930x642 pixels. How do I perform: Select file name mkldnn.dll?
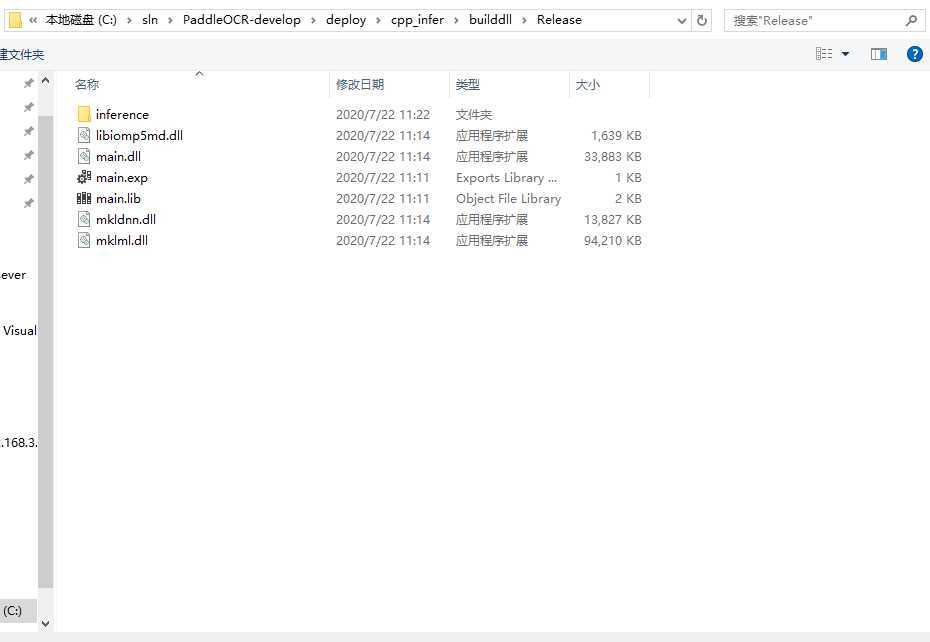[x=126, y=220]
